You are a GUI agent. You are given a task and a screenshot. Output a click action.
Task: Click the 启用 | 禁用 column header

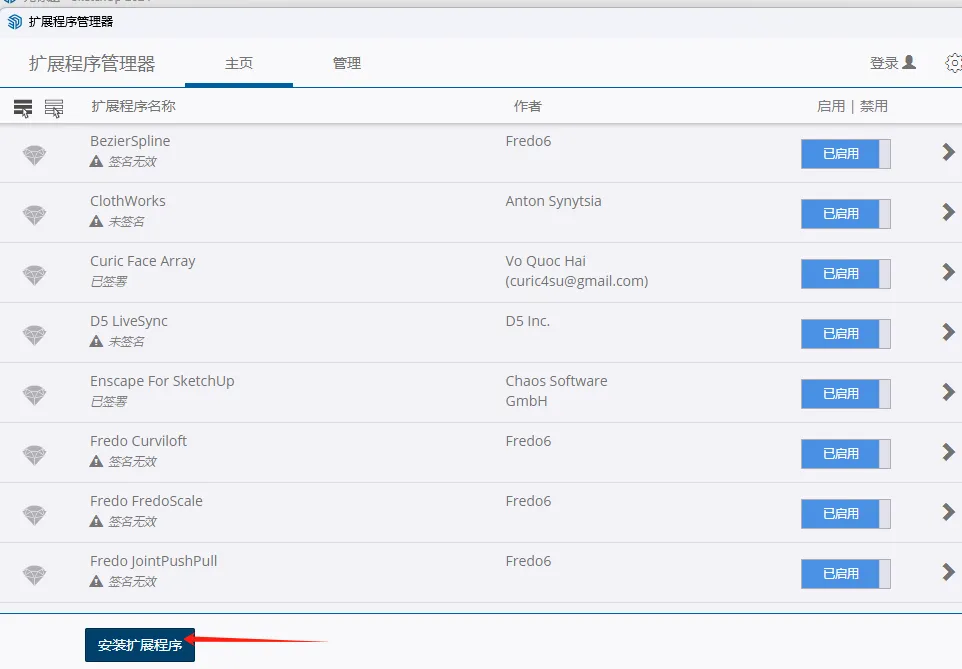[852, 106]
